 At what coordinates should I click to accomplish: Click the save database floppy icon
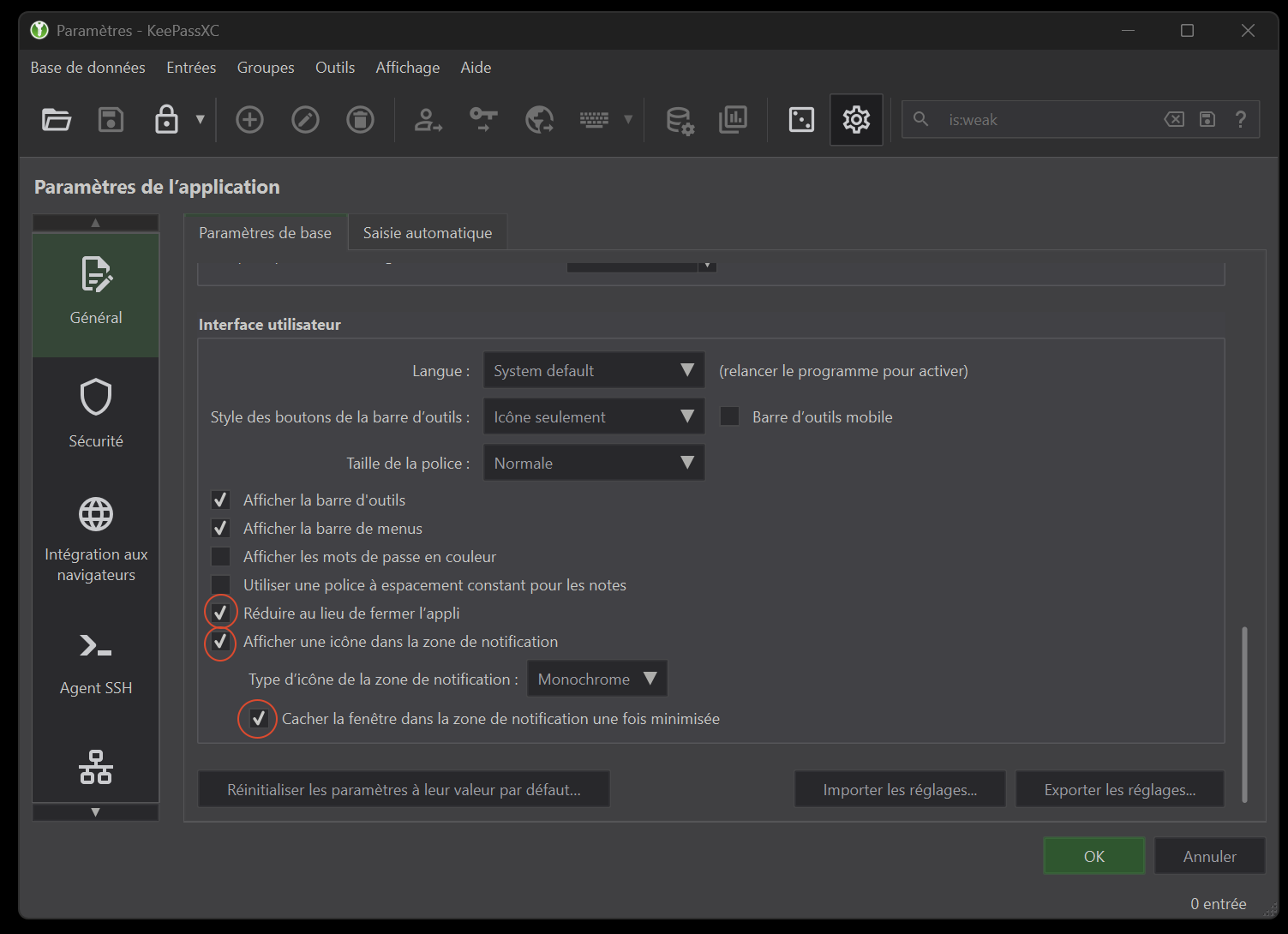click(x=111, y=120)
